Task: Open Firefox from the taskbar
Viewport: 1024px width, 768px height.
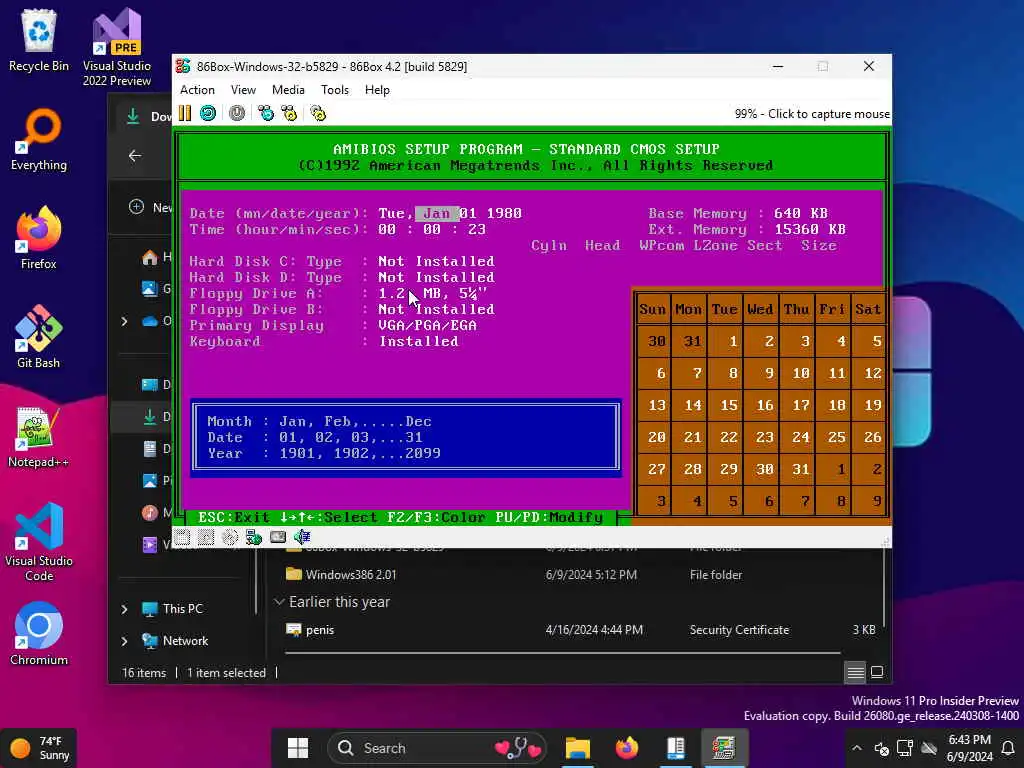Action: point(626,748)
